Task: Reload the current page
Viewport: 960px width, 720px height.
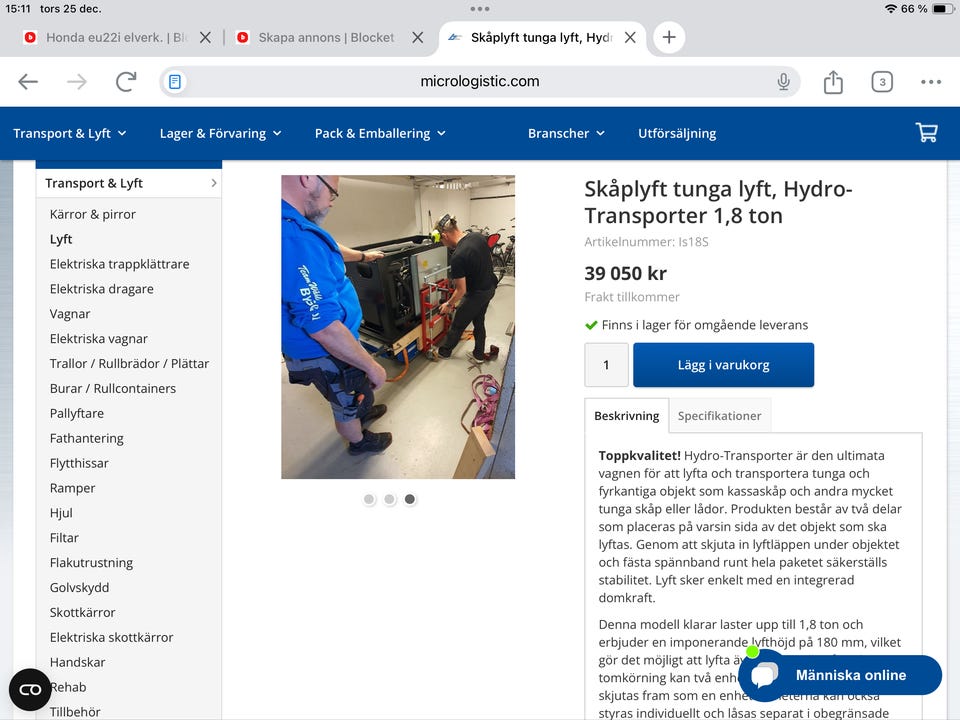Action: tap(126, 81)
